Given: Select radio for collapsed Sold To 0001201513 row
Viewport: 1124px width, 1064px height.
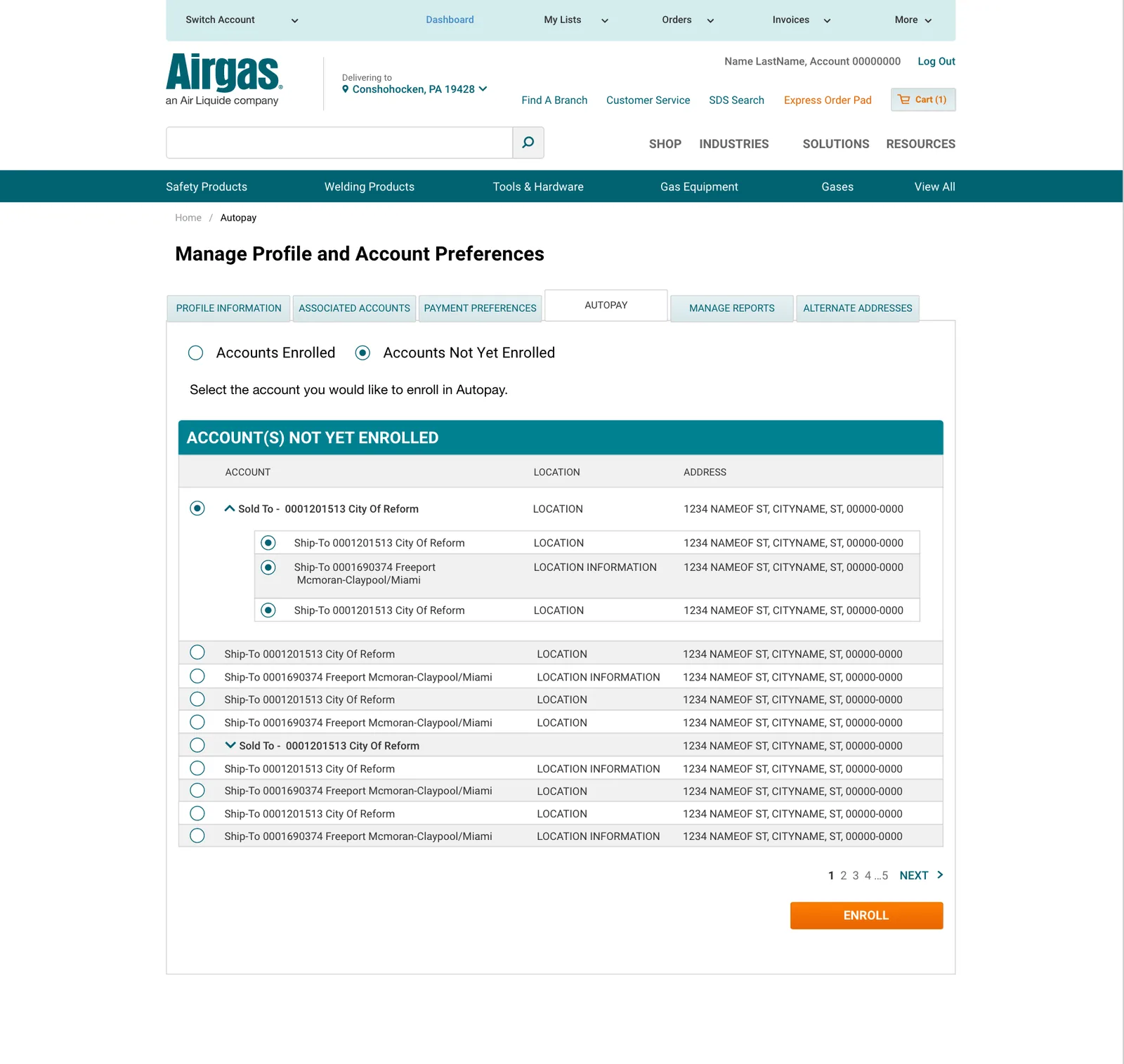Looking at the screenshot, I should (x=197, y=745).
